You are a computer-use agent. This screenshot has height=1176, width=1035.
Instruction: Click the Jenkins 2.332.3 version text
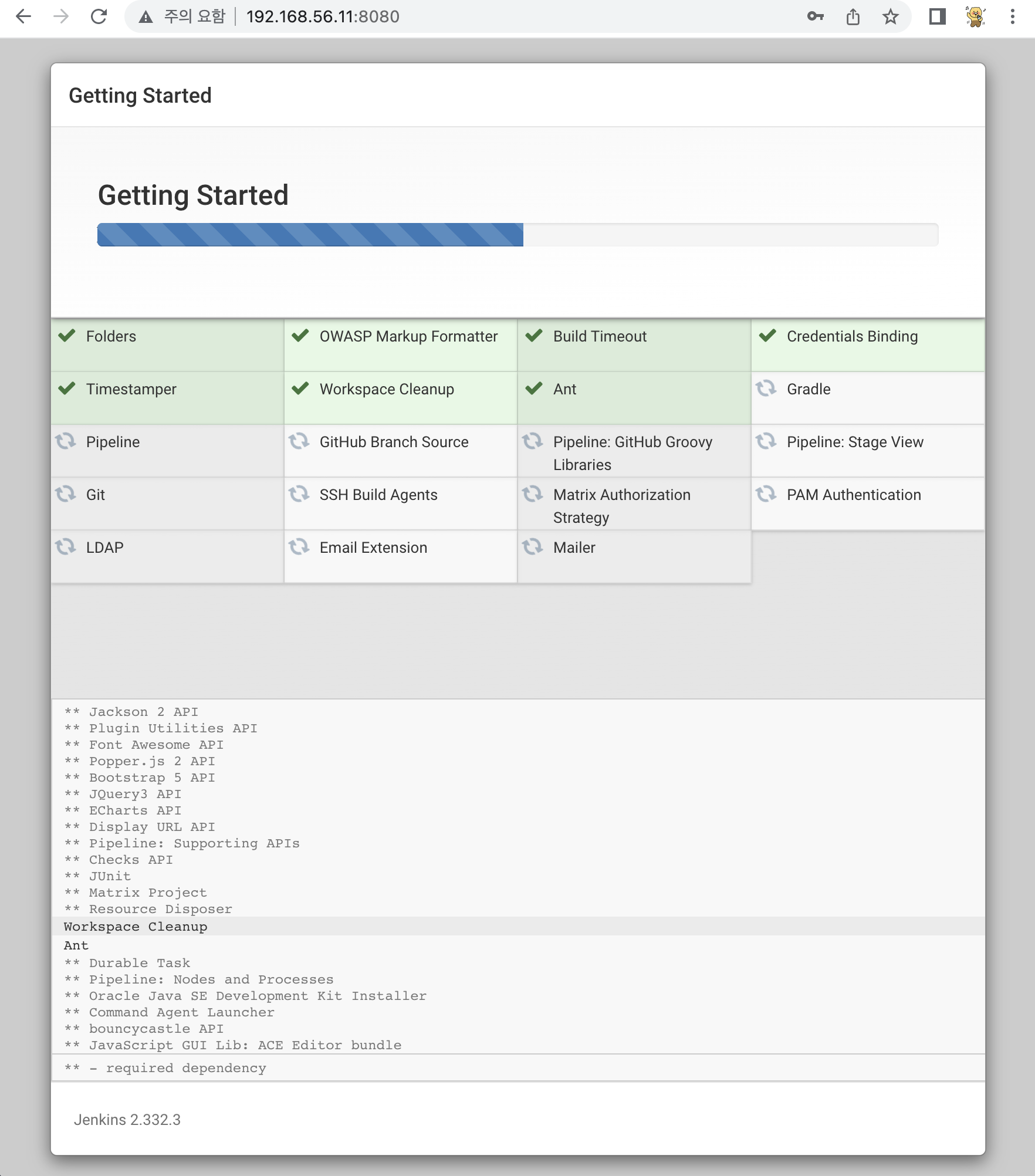tap(127, 1120)
